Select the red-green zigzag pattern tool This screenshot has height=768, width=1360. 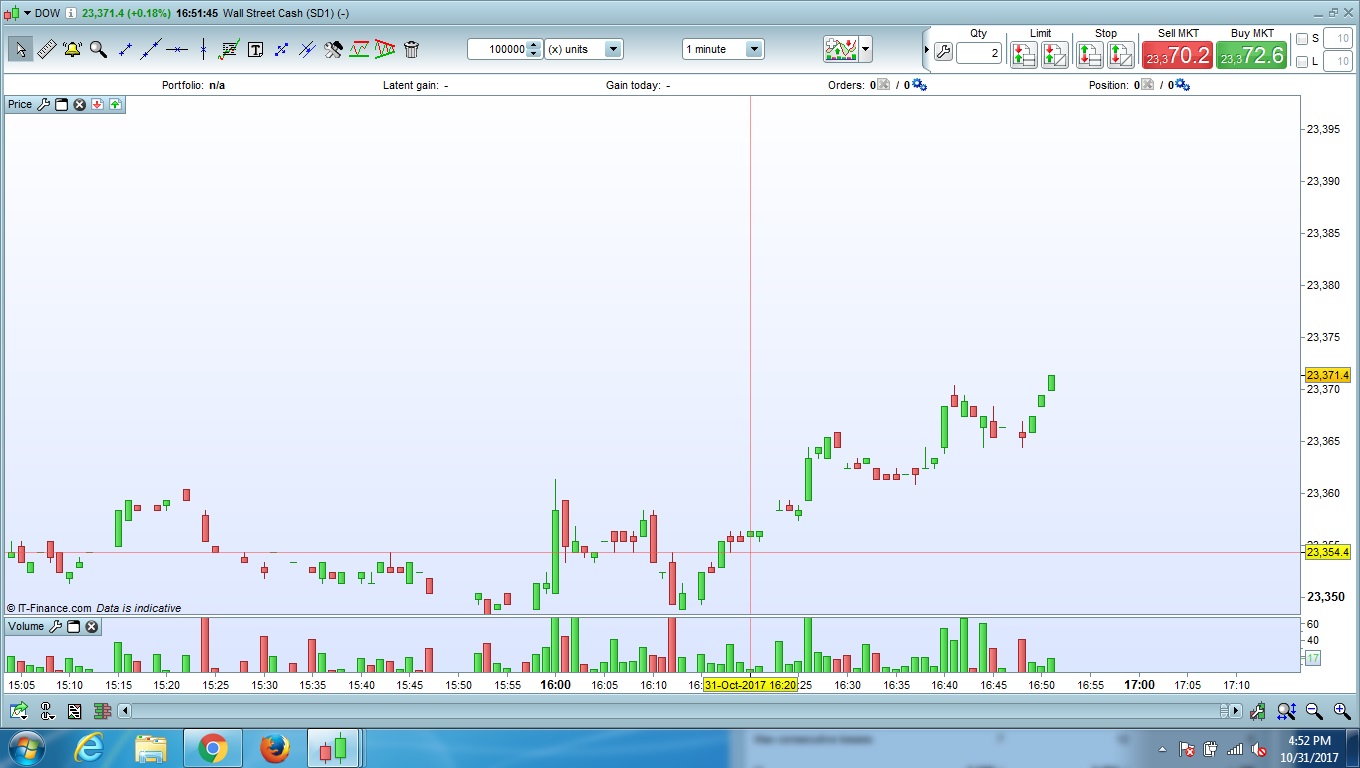coord(359,49)
